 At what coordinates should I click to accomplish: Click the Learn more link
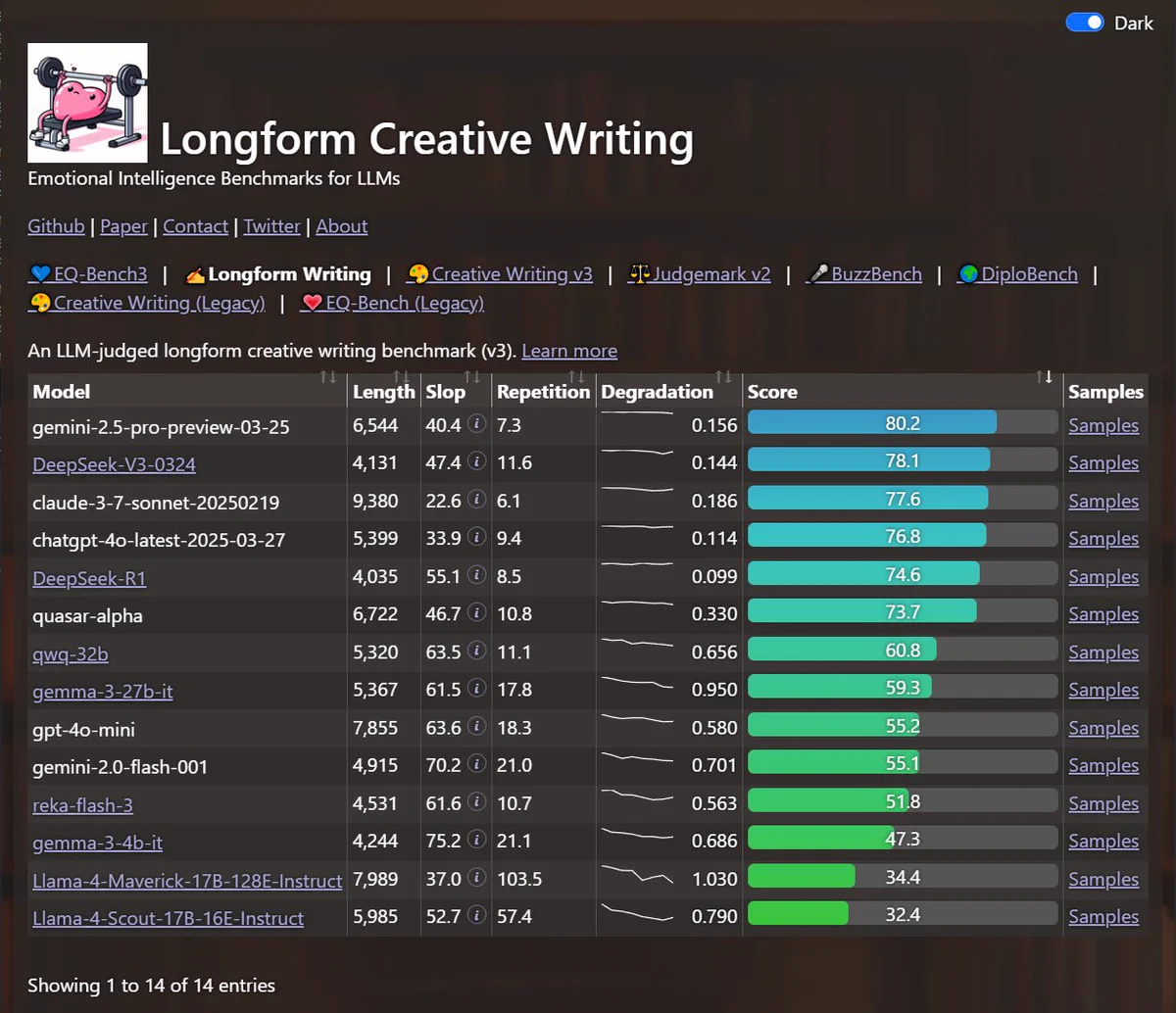(569, 351)
